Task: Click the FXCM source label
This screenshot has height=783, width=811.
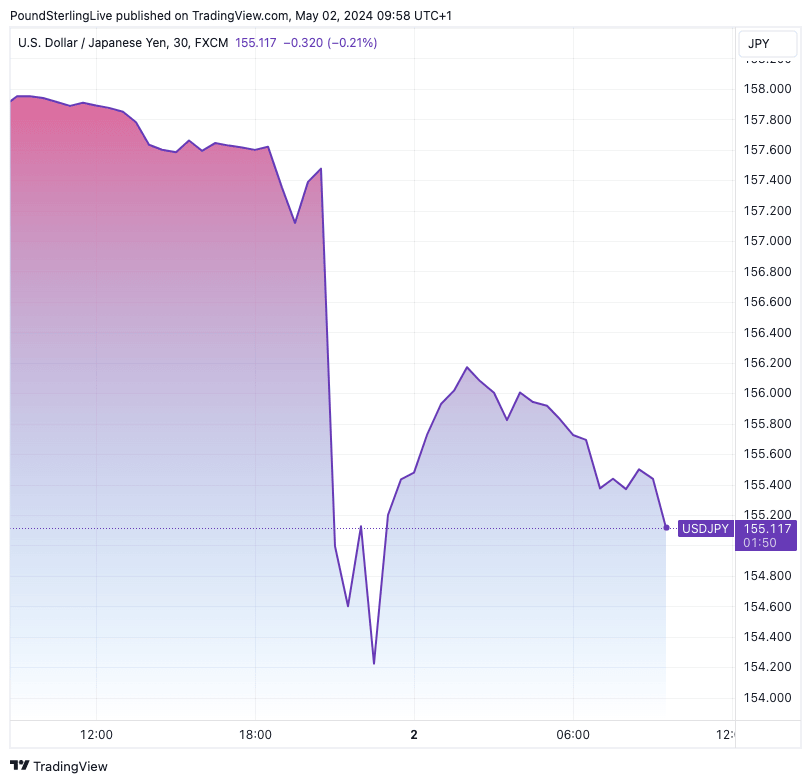Action: (212, 43)
